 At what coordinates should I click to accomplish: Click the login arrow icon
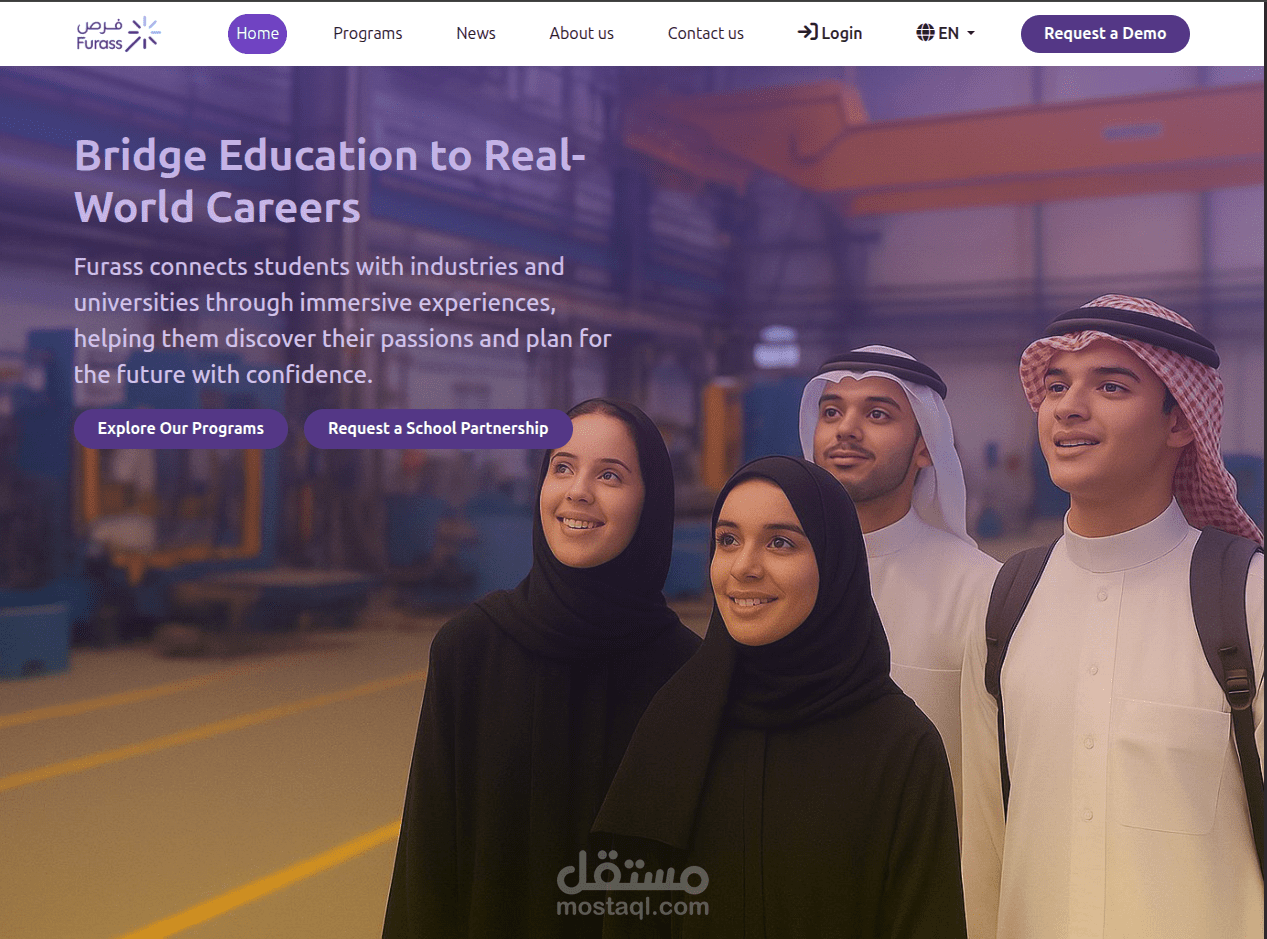807,33
